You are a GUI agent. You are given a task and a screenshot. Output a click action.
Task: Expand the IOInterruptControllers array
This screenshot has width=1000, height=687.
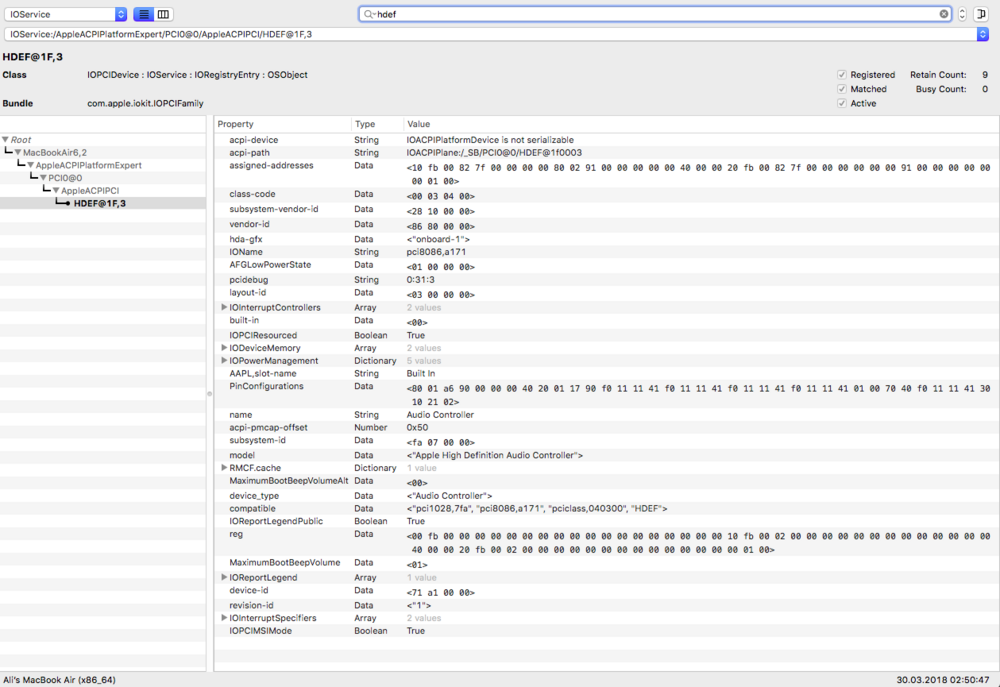[224, 308]
